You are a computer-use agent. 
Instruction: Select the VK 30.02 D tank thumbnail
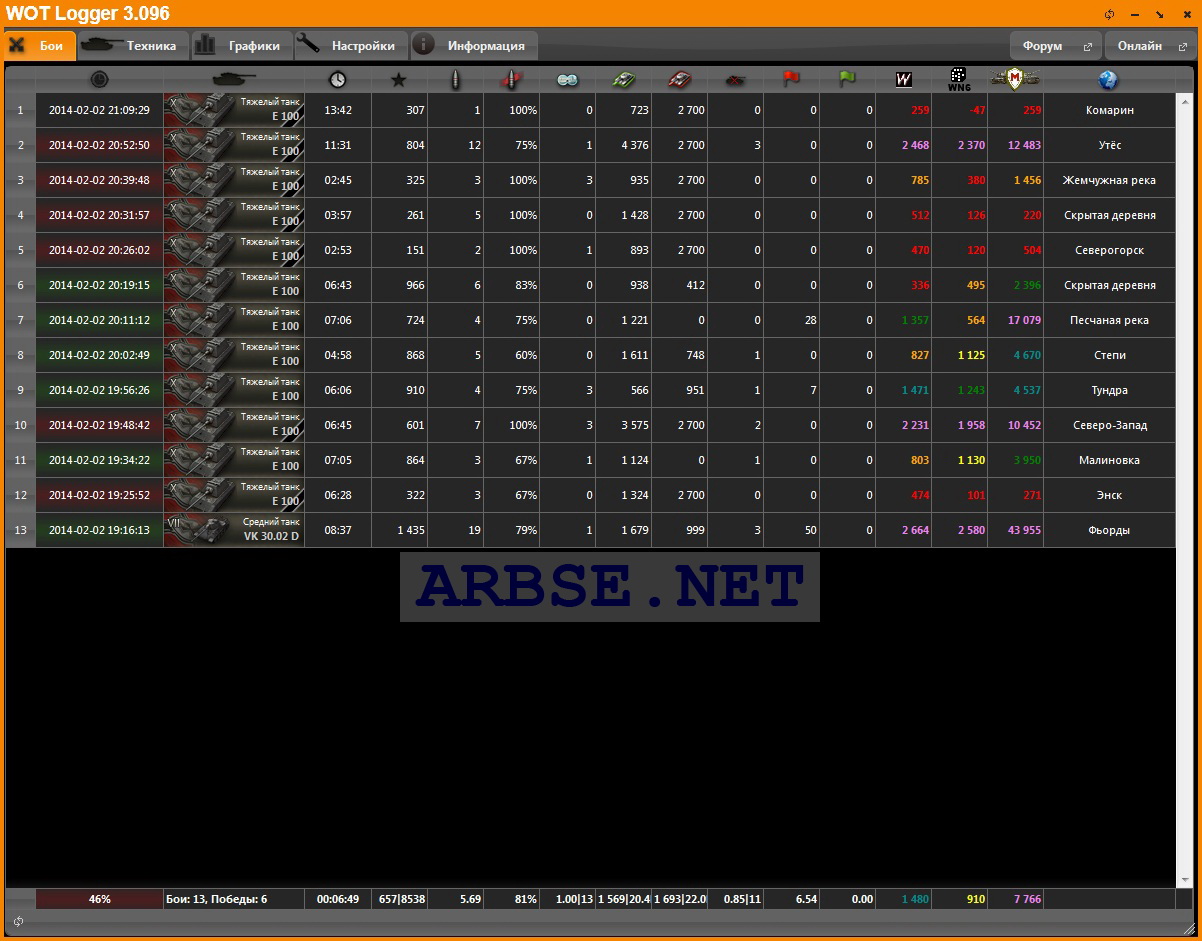(x=234, y=530)
